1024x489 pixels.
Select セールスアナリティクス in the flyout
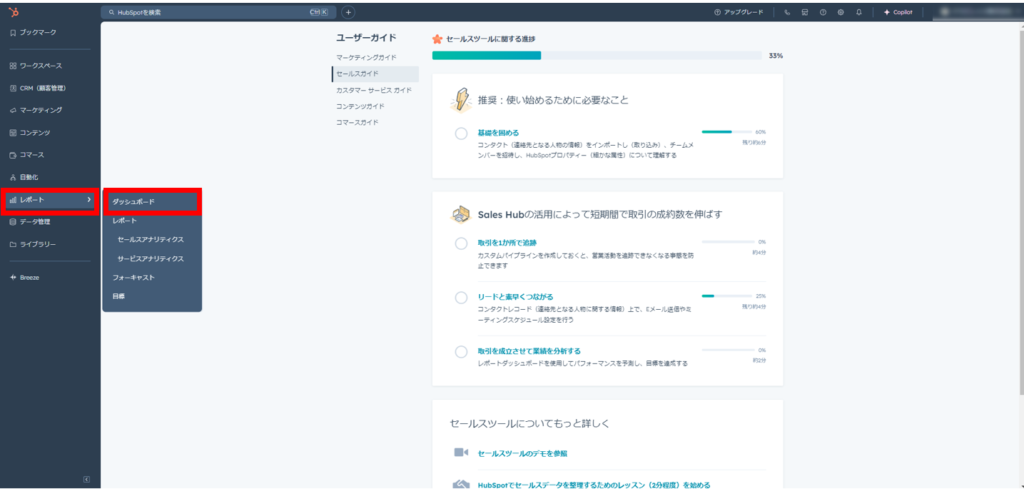pos(152,240)
